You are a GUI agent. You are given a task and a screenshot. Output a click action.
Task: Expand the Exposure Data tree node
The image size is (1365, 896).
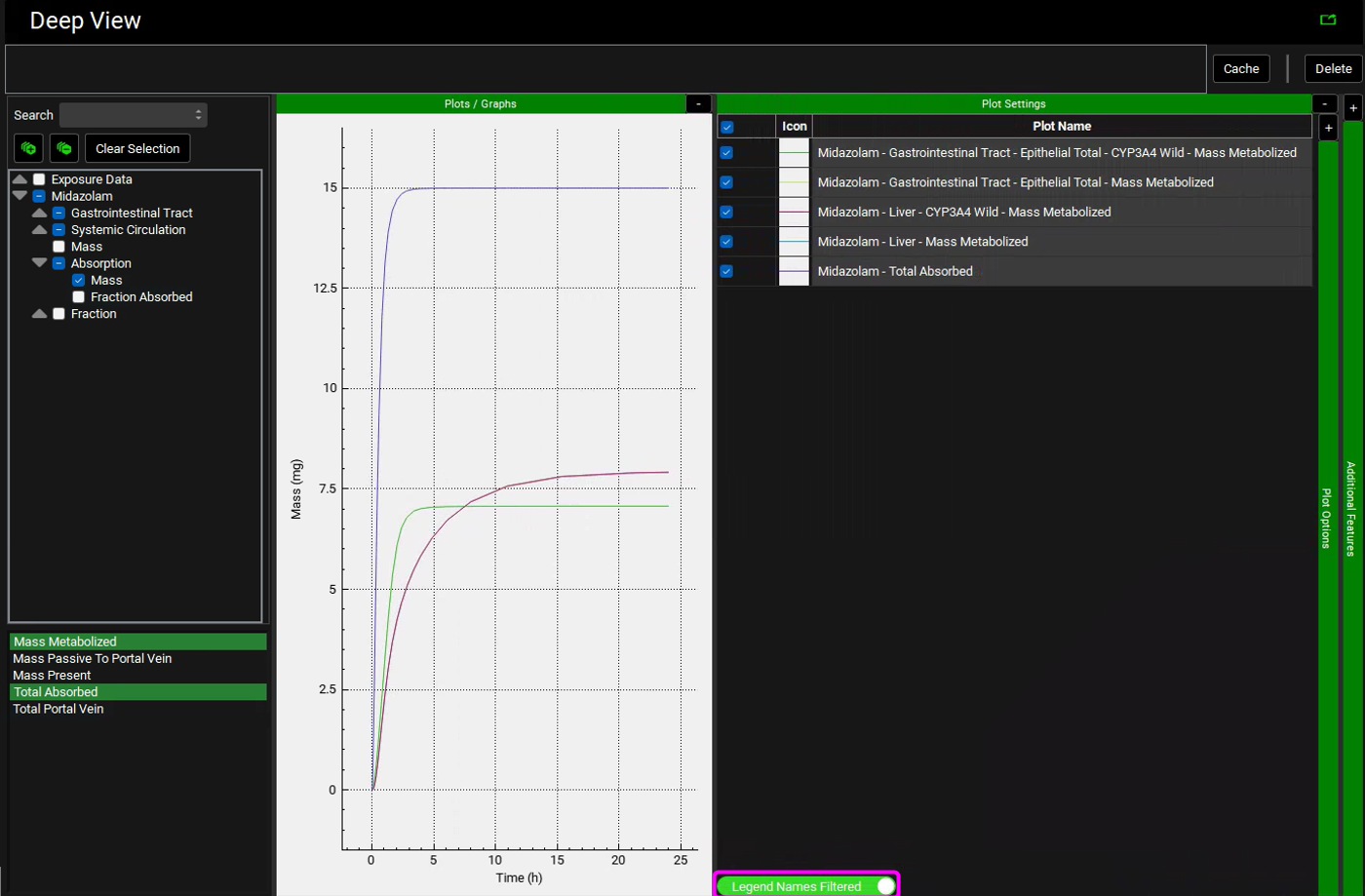tap(19, 179)
